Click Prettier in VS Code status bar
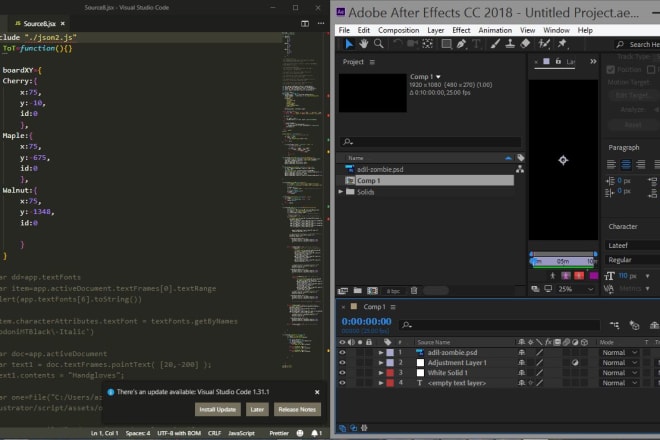 coord(279,433)
